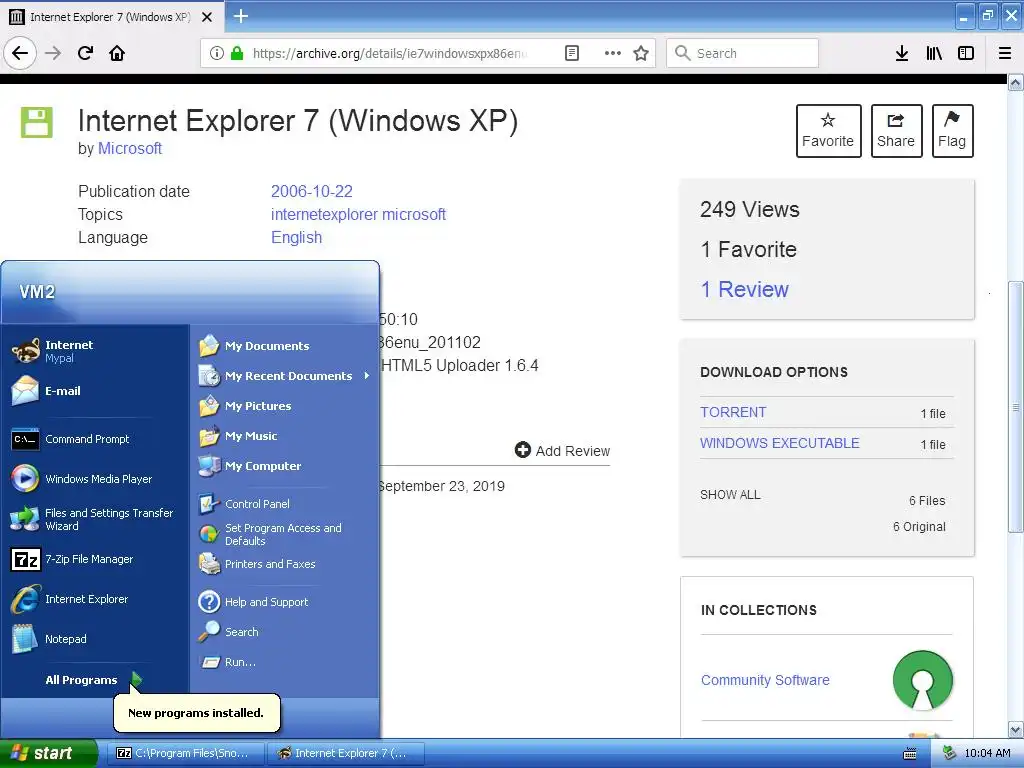Go back with the browser back arrow

tap(20, 53)
